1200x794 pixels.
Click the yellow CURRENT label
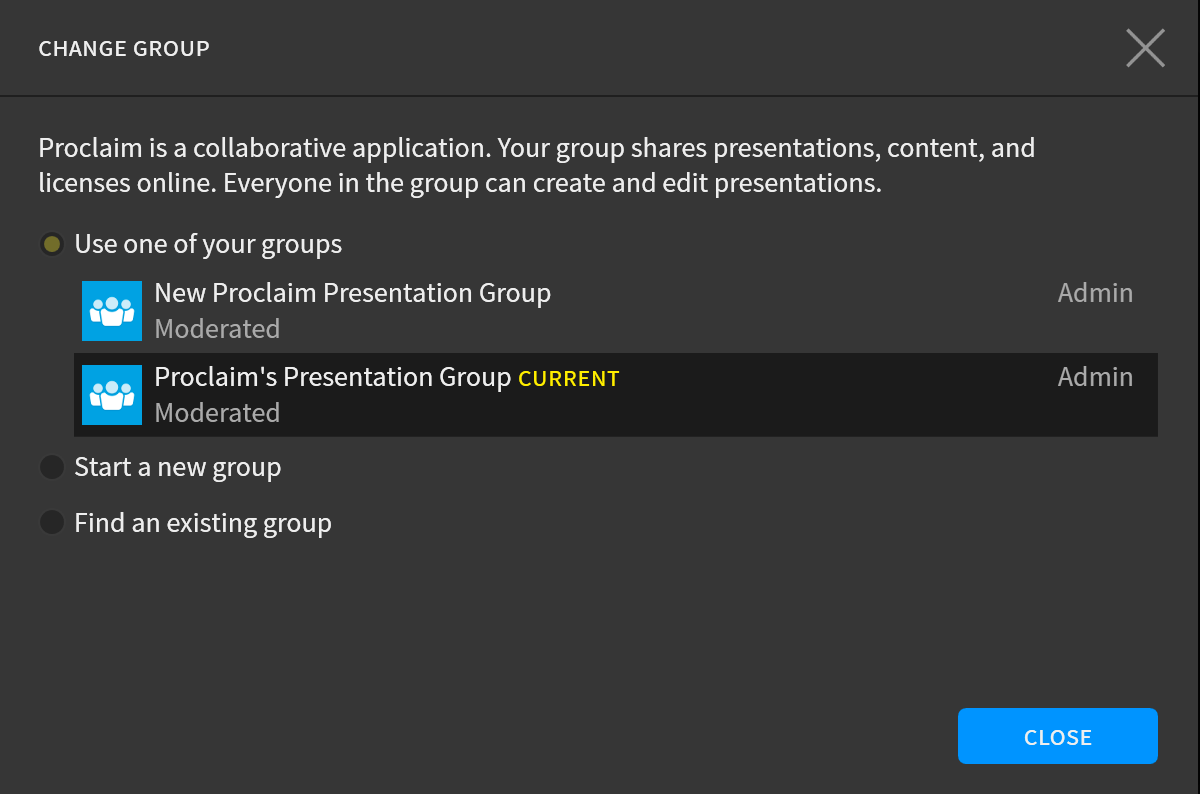569,379
